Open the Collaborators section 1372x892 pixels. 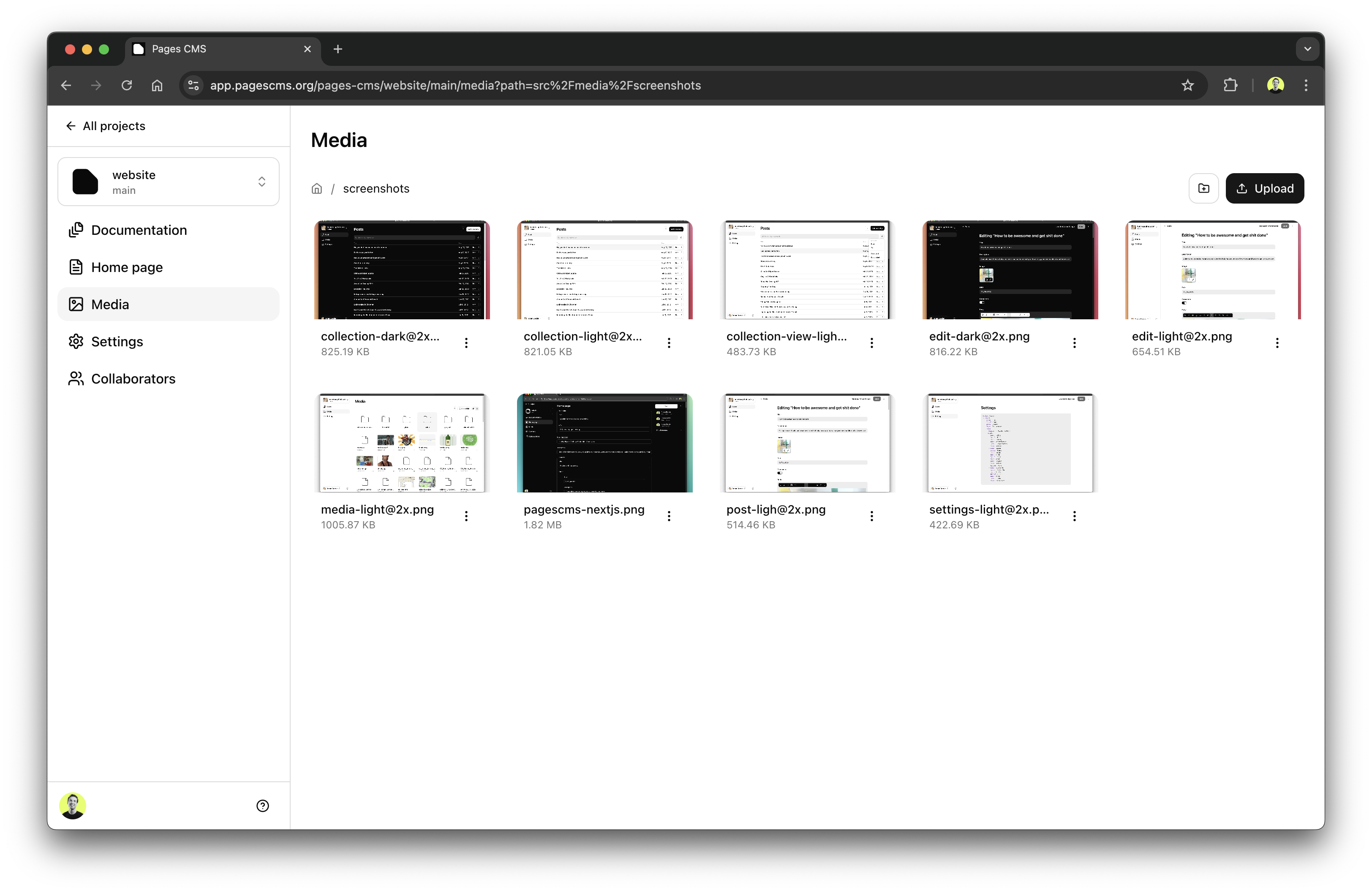point(133,378)
